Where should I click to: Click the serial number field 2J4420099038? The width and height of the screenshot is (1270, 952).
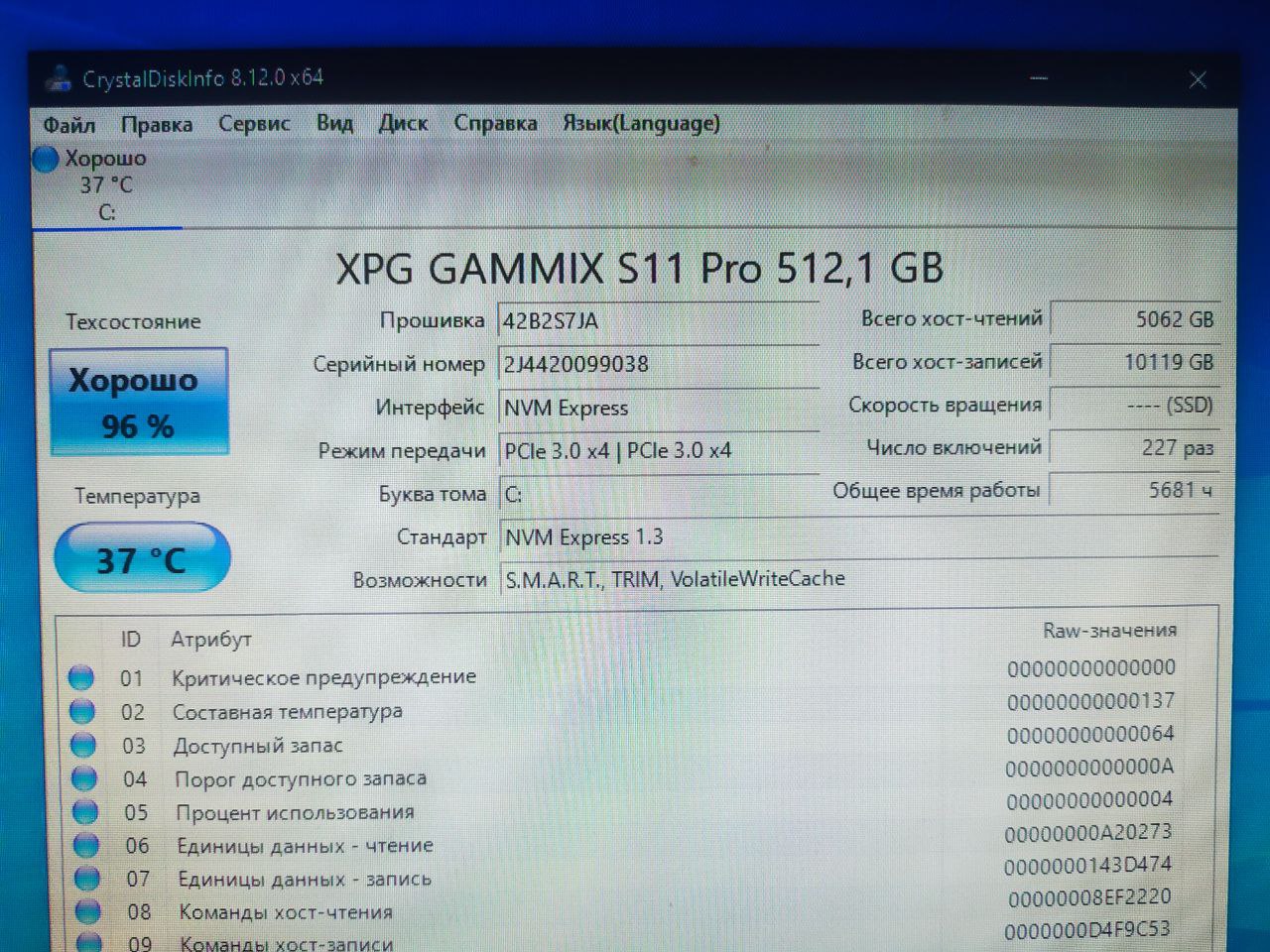(659, 364)
